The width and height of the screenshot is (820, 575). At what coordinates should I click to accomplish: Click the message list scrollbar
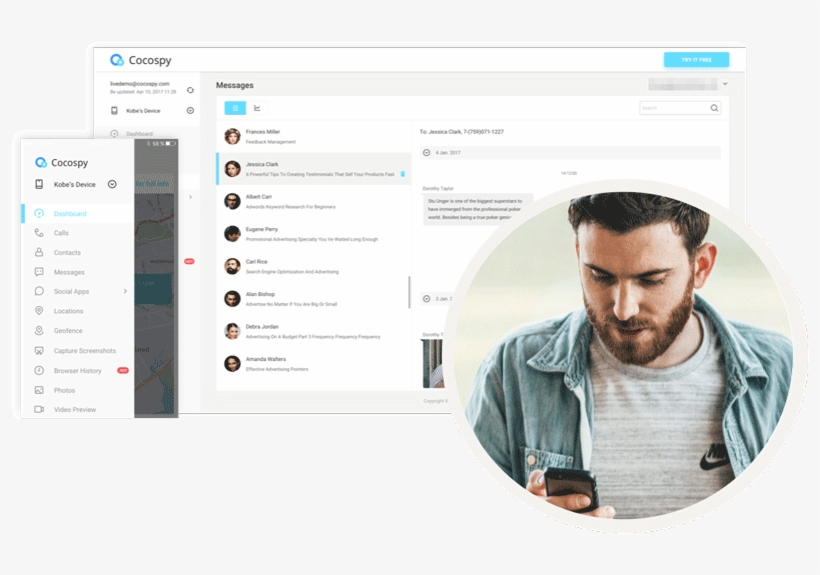point(409,292)
